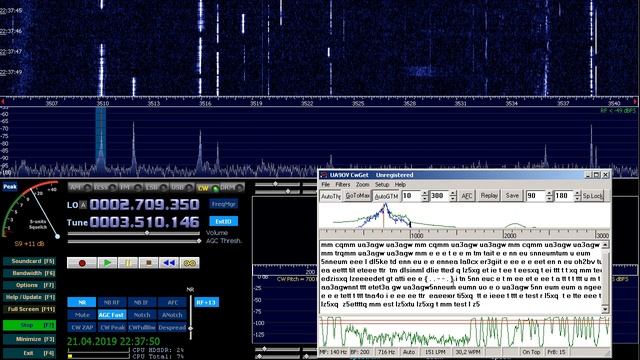Select LSB demodulation mode
Screen dimensions: 640x360
156,188
